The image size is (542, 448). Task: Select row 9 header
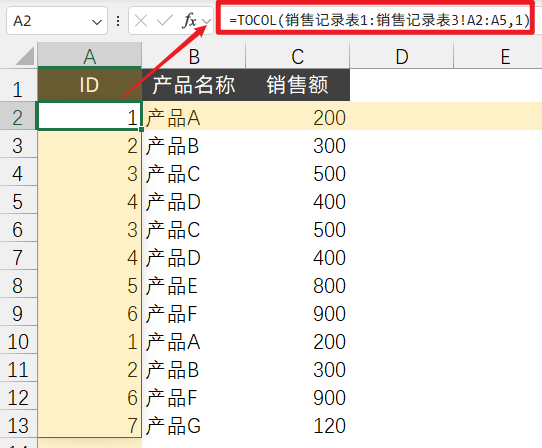tap(18, 312)
